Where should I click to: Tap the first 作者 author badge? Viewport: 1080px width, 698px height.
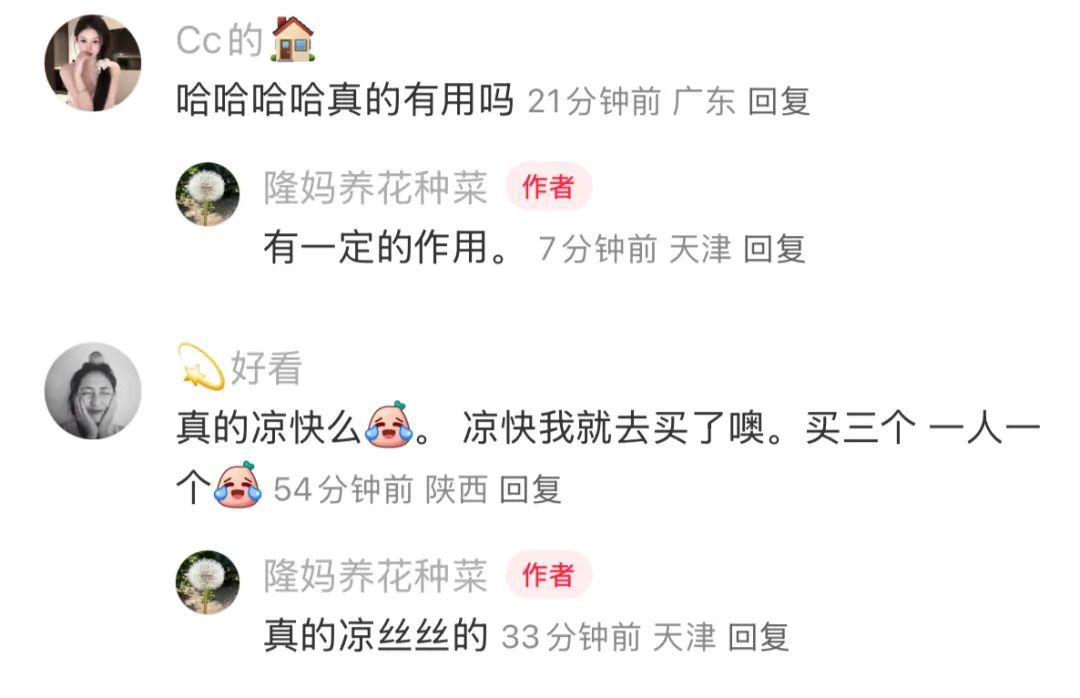[548, 187]
